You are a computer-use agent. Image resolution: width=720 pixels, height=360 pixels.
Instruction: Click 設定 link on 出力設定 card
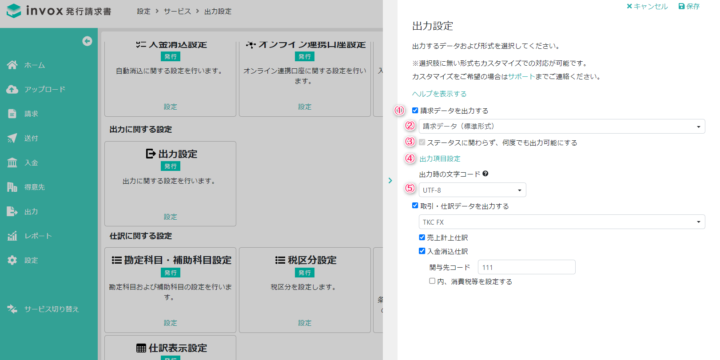coord(170,217)
